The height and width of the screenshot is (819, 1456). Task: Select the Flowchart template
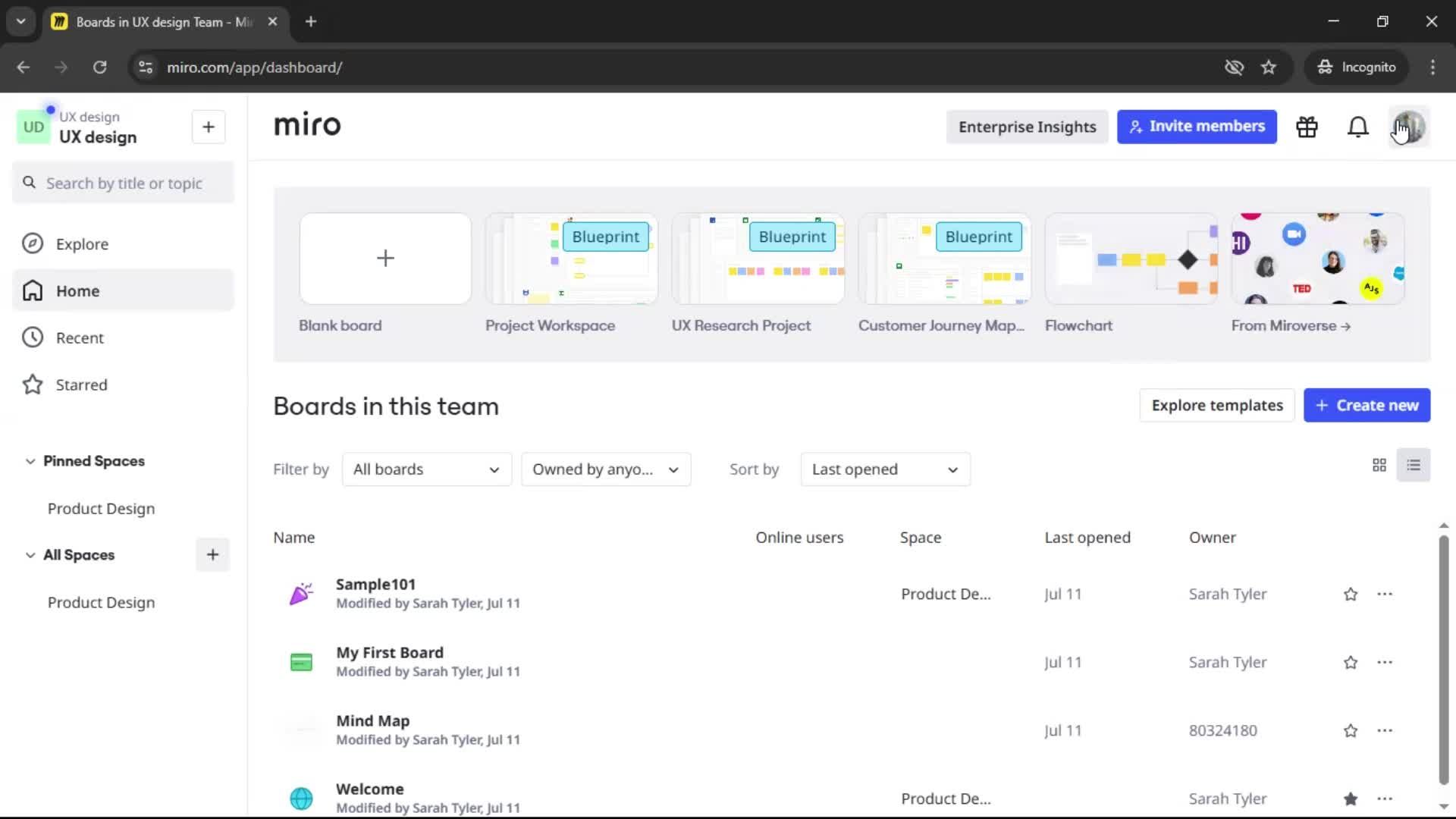click(x=1131, y=259)
